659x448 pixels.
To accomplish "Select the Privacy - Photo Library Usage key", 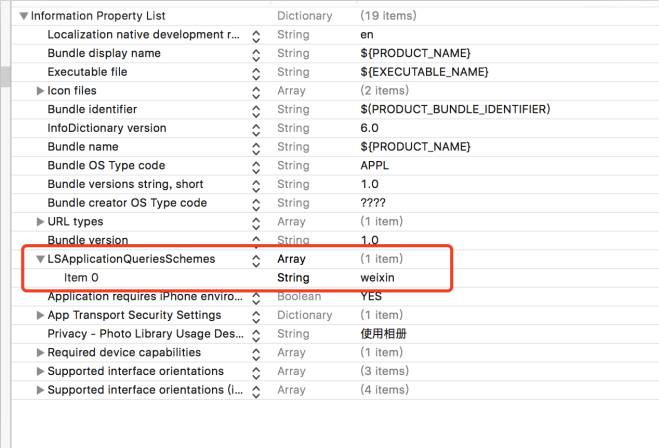I will tap(145, 334).
